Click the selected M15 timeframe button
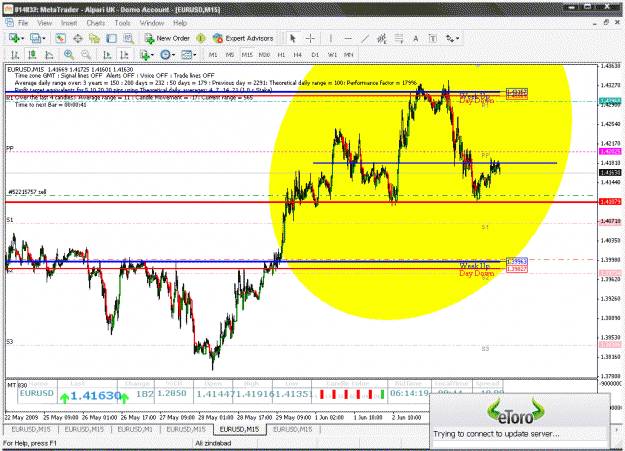 coord(247,55)
